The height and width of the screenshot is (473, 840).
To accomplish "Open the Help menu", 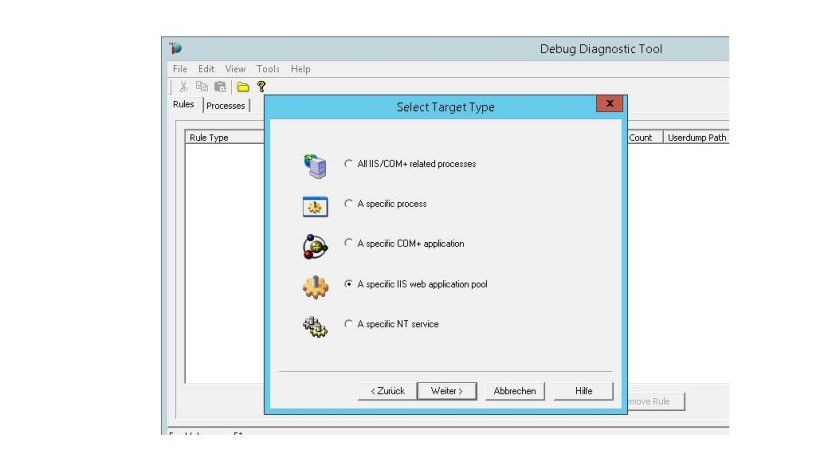I will click(301, 69).
